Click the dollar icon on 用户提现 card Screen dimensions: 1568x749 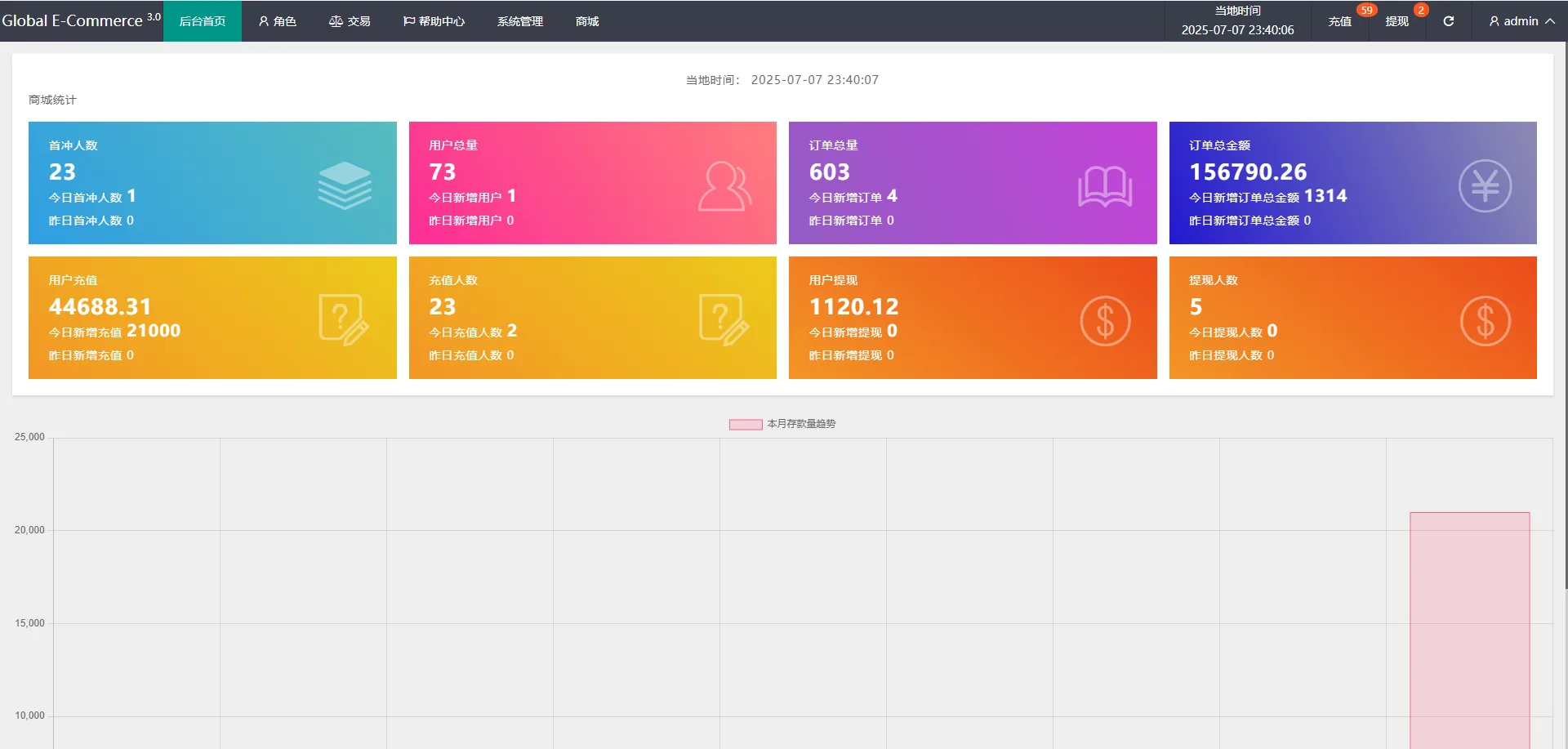[x=1104, y=320]
